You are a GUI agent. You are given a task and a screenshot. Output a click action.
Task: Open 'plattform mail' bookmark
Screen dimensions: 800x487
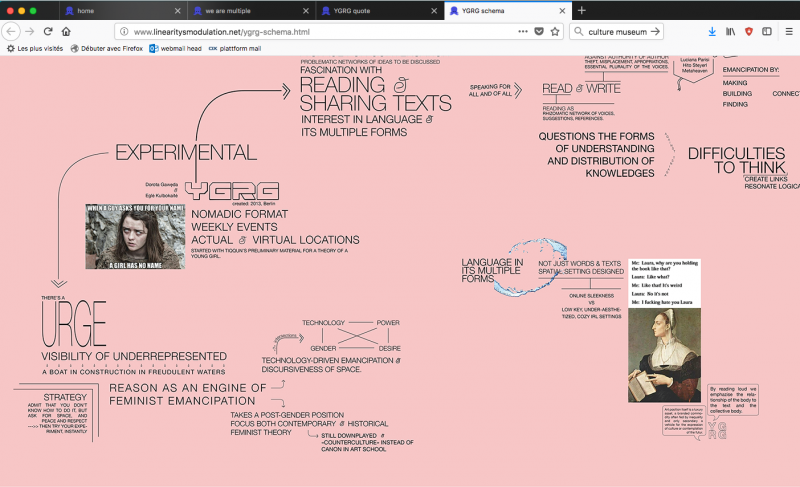point(235,48)
